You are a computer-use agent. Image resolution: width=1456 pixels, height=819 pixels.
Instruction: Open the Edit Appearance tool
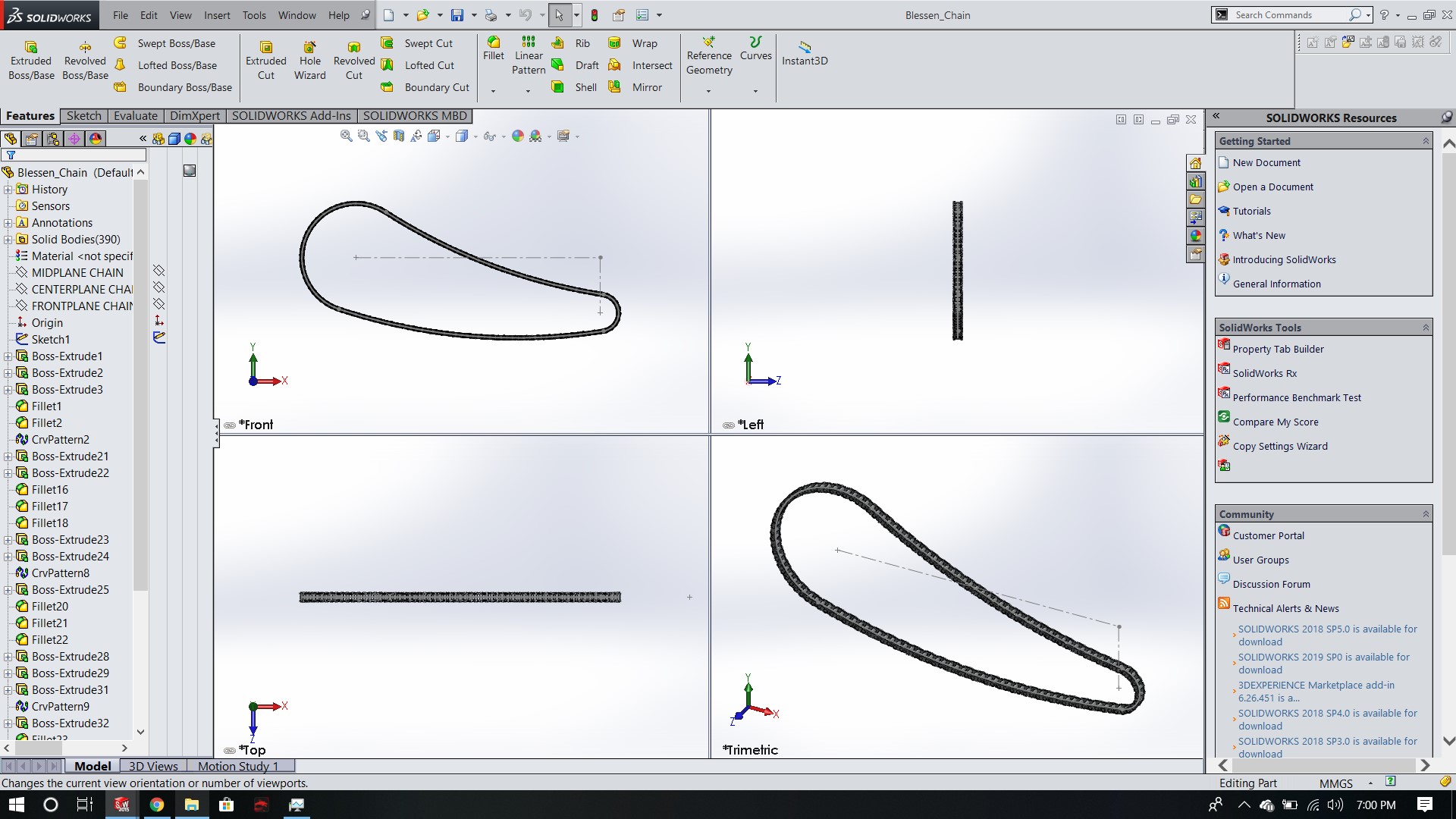518,136
